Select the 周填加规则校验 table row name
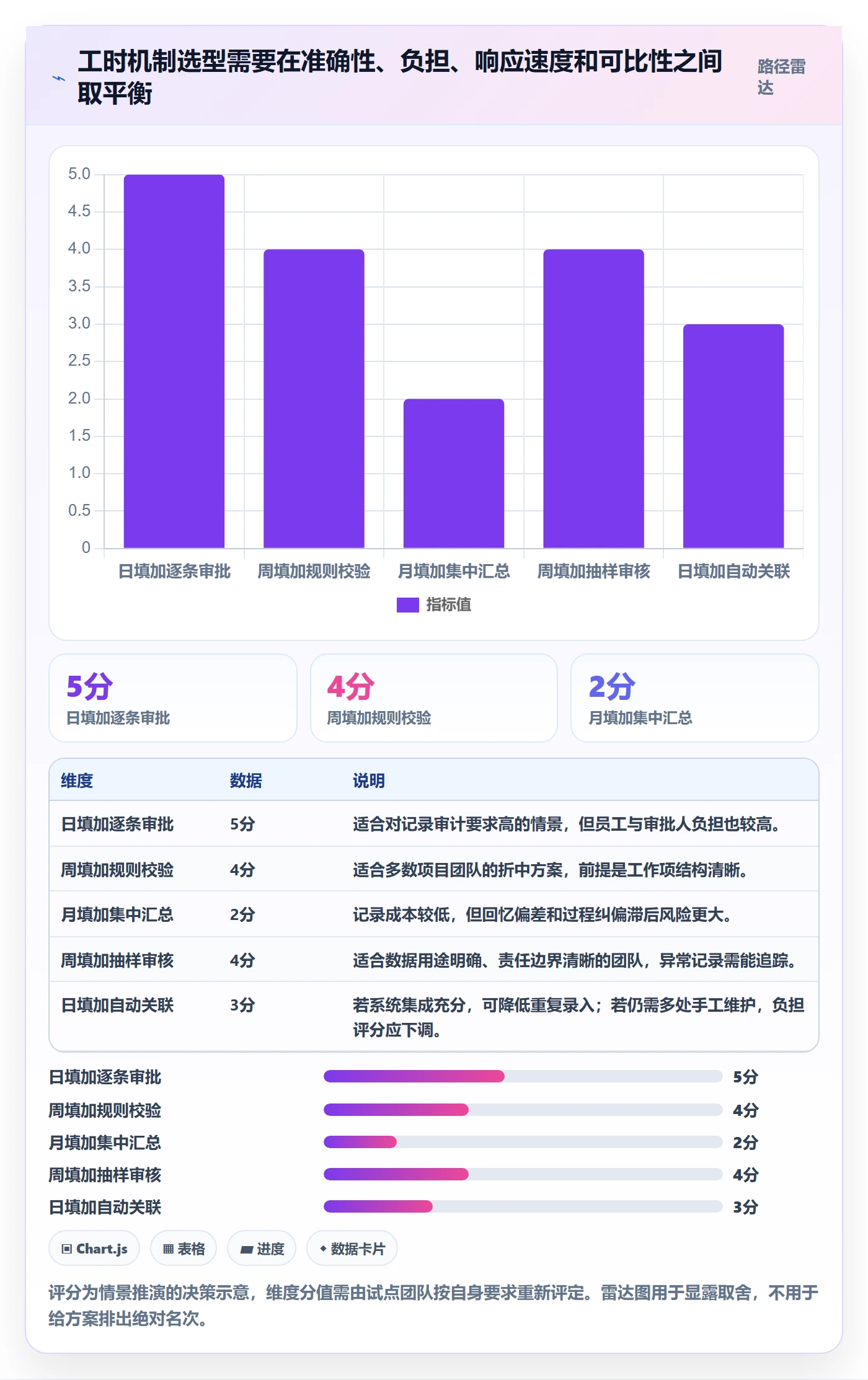Screen dimensions: 868x1380 117,870
